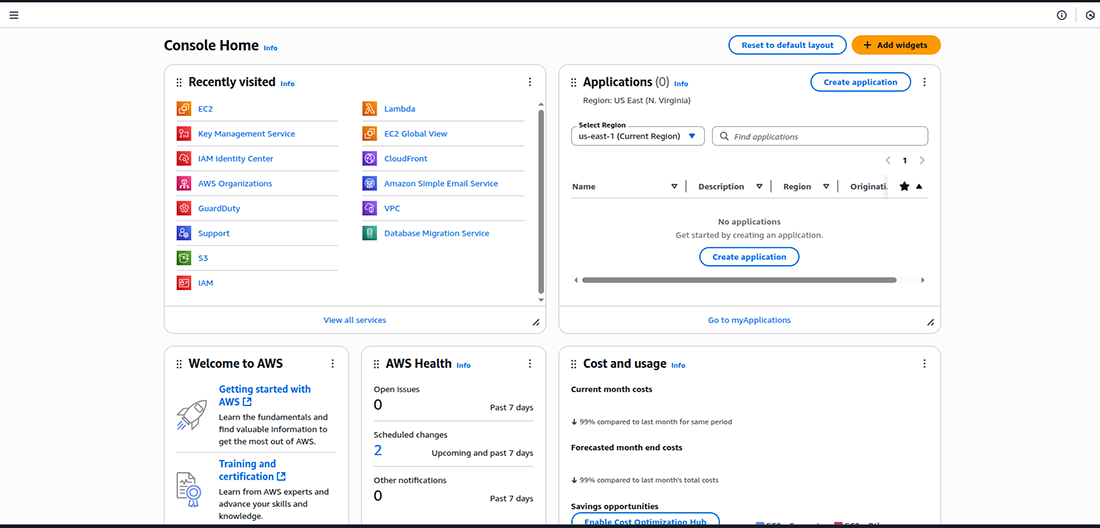Screen dimensions: 1100x528
Task: Grab the Applications widget drag handle
Action: coord(574,82)
